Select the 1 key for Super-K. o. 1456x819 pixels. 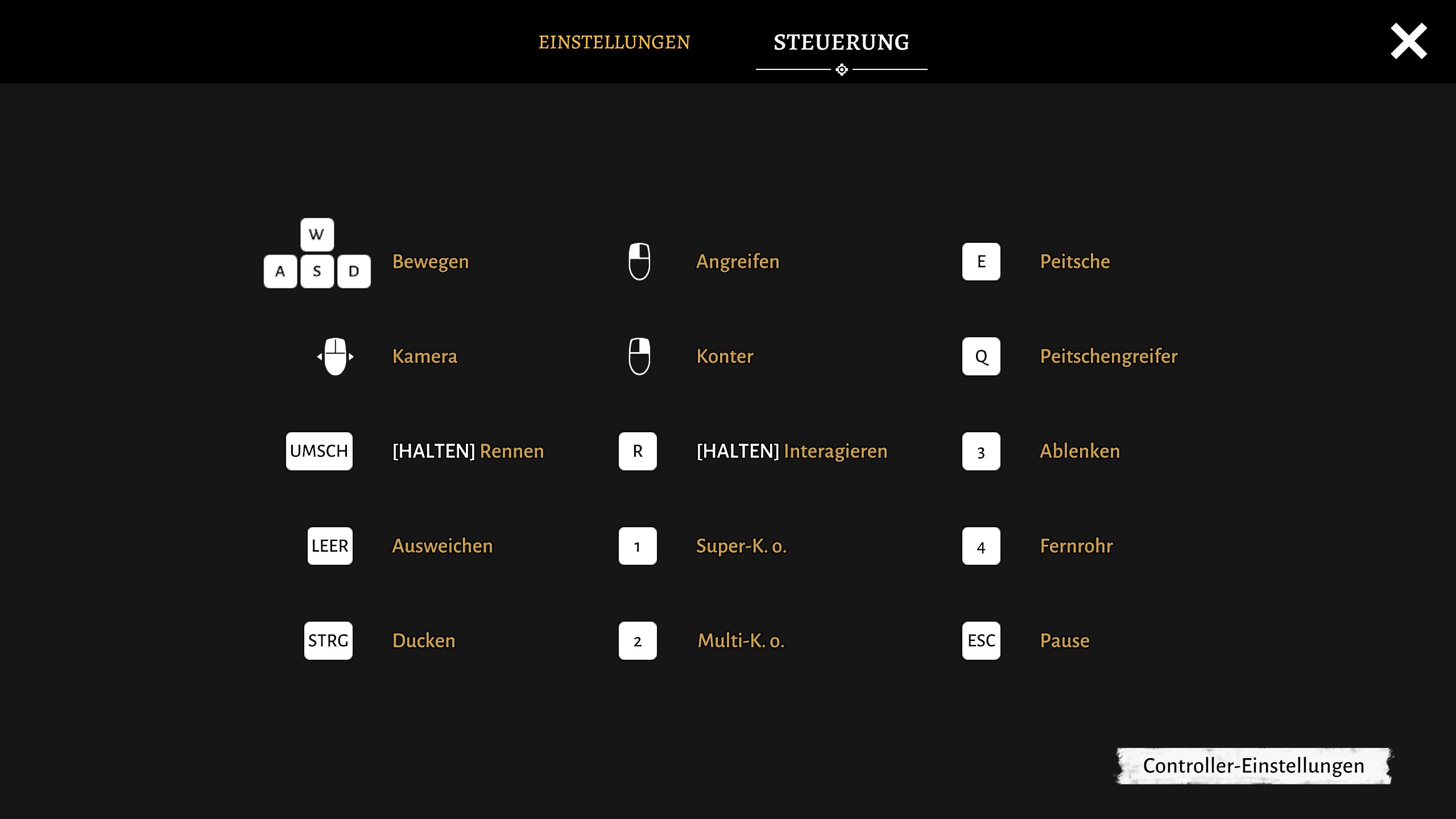(x=638, y=546)
